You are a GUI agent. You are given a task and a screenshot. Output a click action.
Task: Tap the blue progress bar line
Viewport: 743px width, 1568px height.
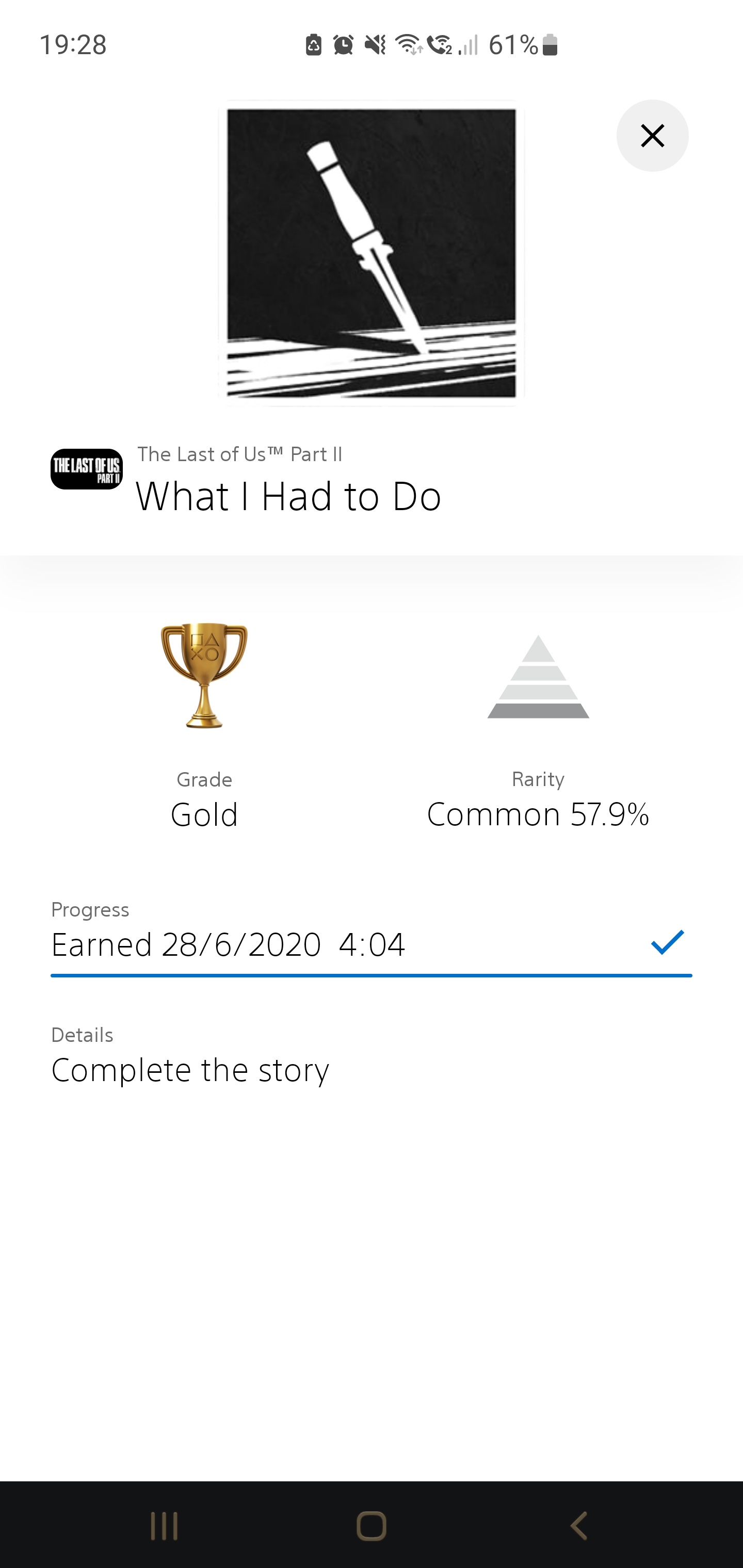click(x=372, y=976)
